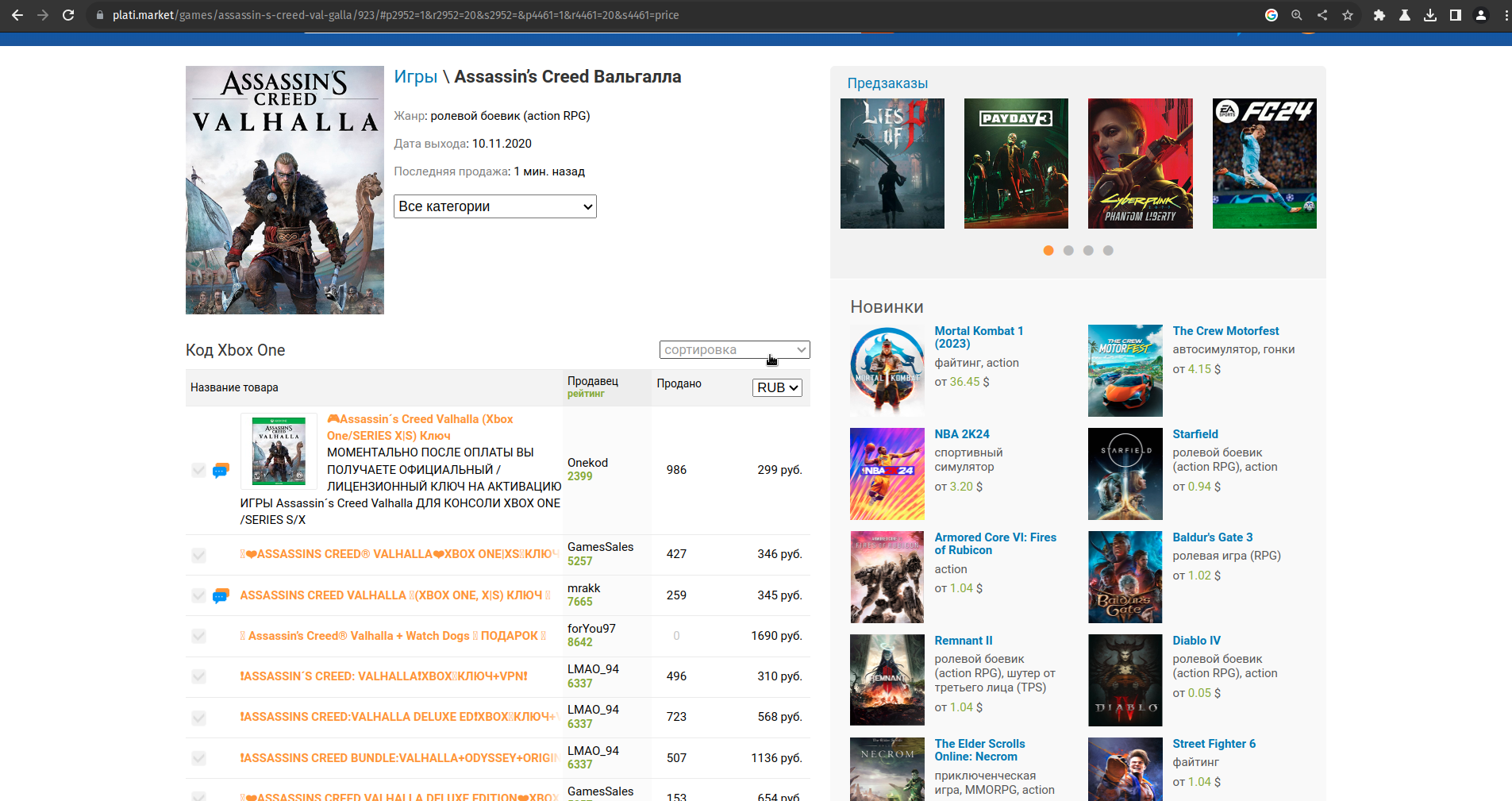Tick the checkbox for LMAO_94 310 руб. offer
This screenshot has width=1512, height=801.
pos(198,676)
